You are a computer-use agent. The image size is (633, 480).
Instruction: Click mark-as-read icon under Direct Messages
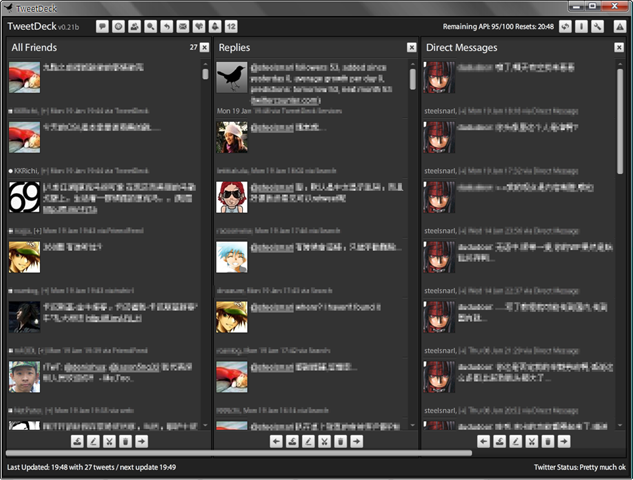click(x=500, y=441)
